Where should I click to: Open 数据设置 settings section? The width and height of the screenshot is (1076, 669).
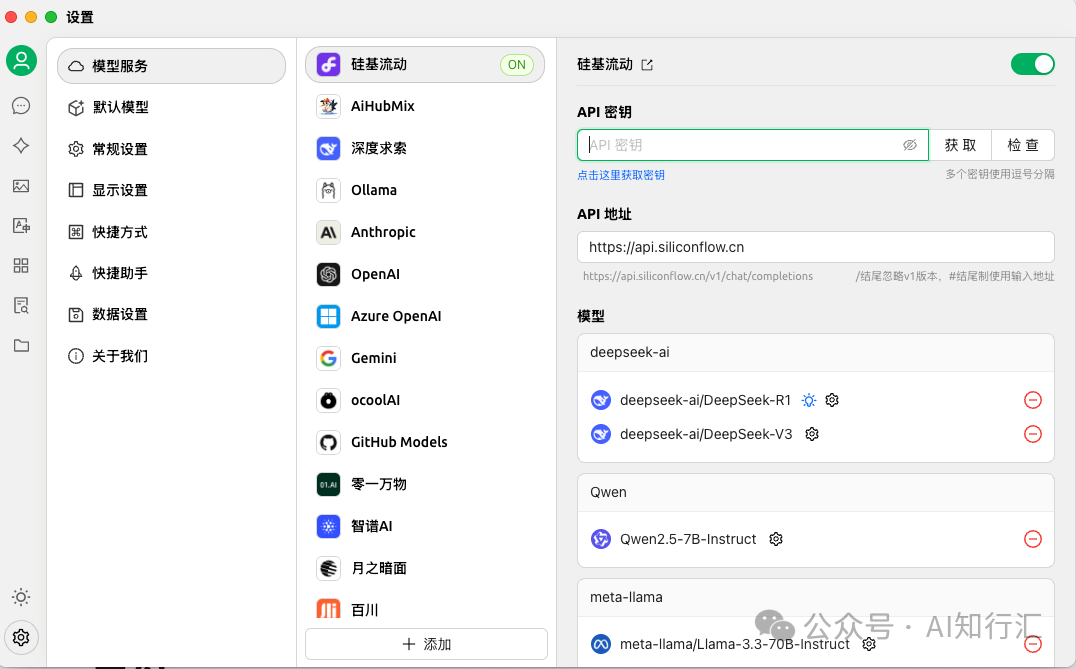(172, 314)
